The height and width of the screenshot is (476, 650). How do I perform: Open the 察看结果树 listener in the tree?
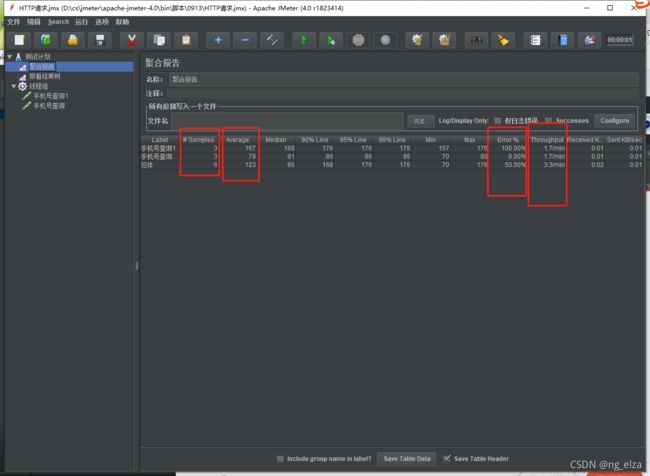45,76
